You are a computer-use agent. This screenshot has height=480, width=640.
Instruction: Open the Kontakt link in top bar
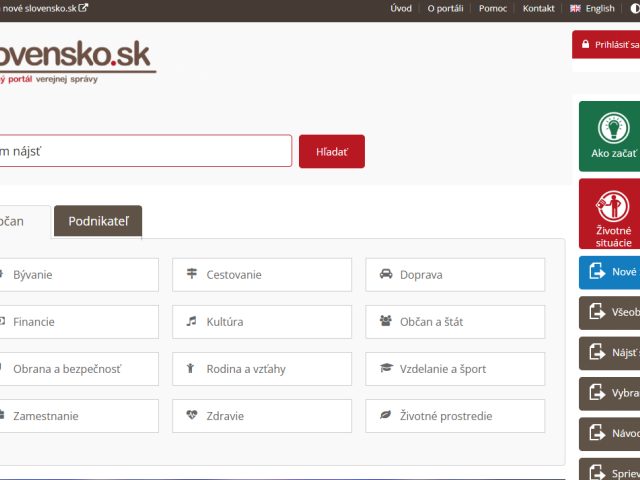[538, 9]
